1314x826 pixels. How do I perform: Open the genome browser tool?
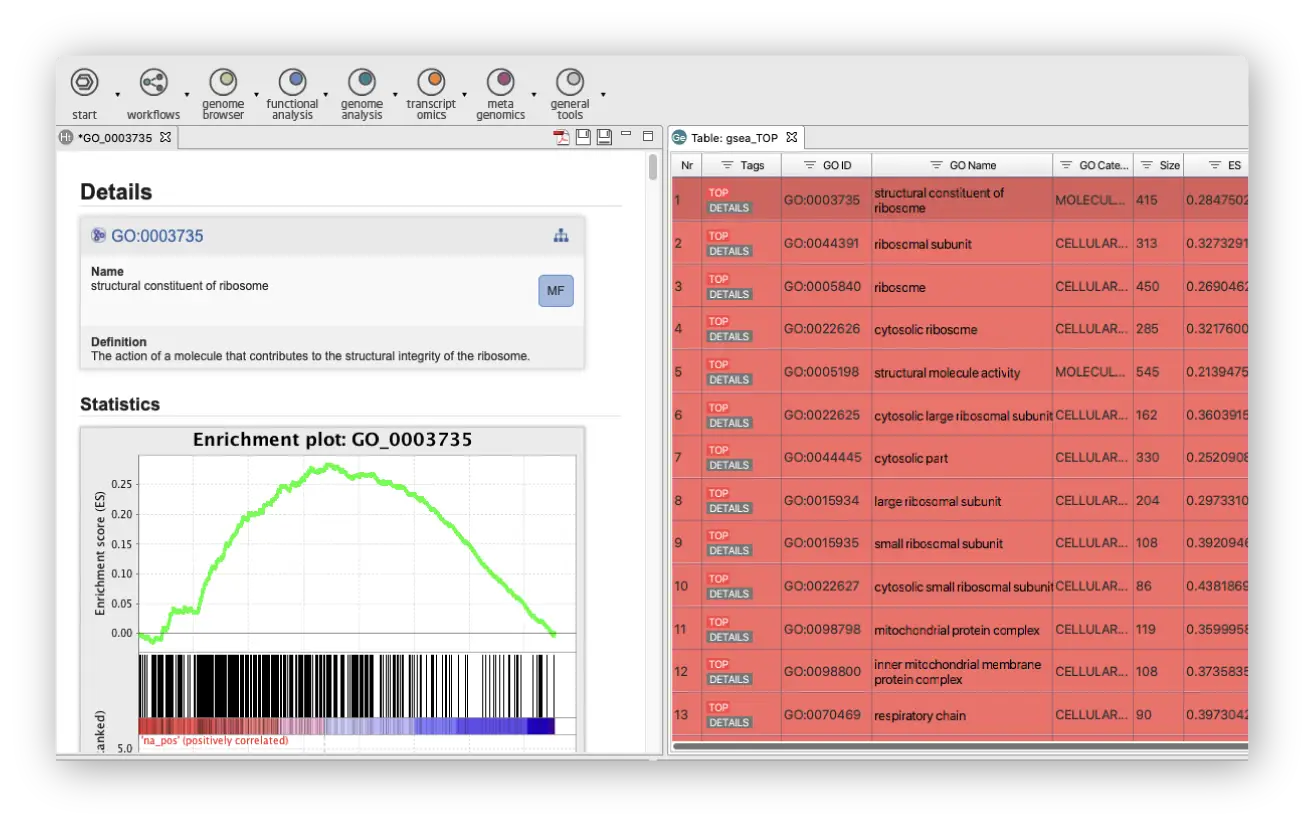223,82
